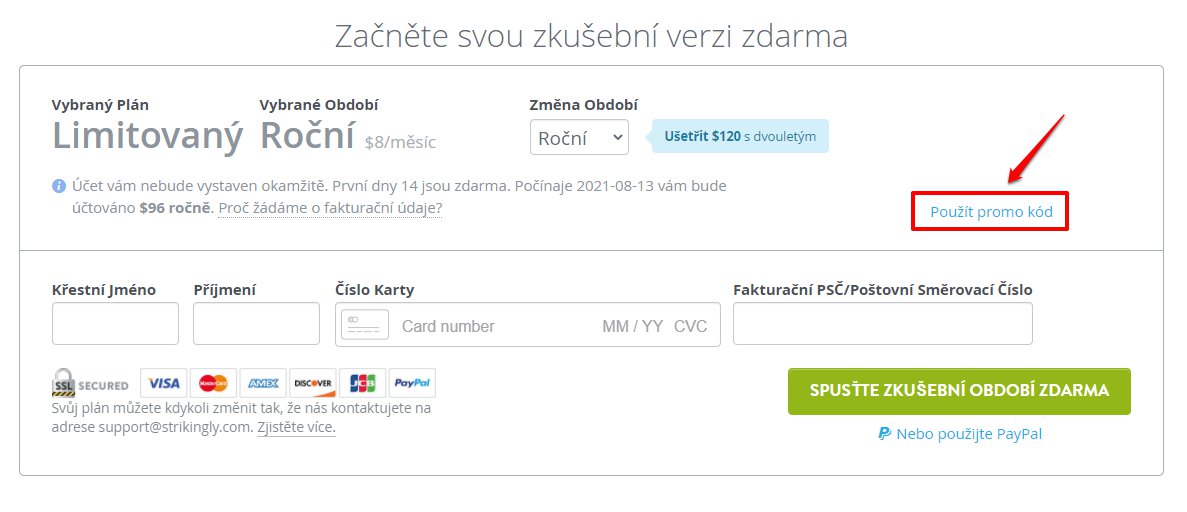Click the VISA card logo
This screenshot has width=1187, height=512.
(x=164, y=383)
